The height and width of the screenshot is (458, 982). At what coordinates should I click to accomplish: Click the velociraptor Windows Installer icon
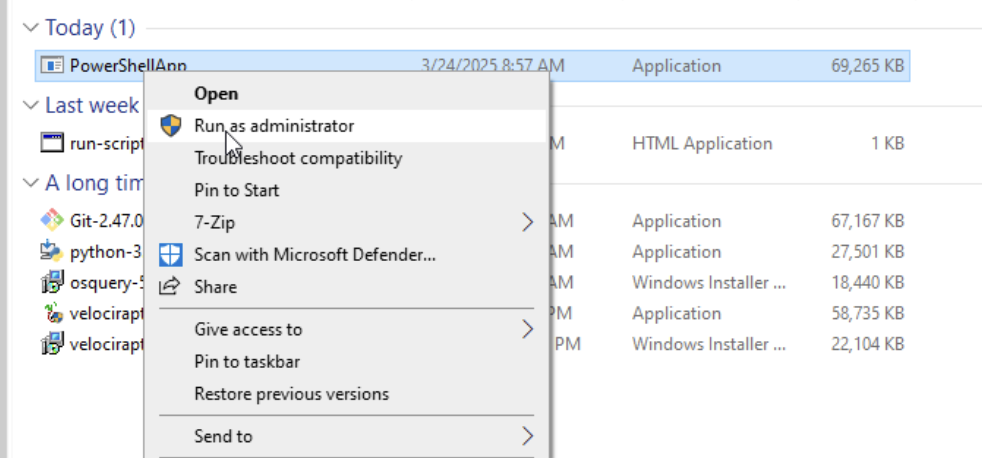pos(52,343)
